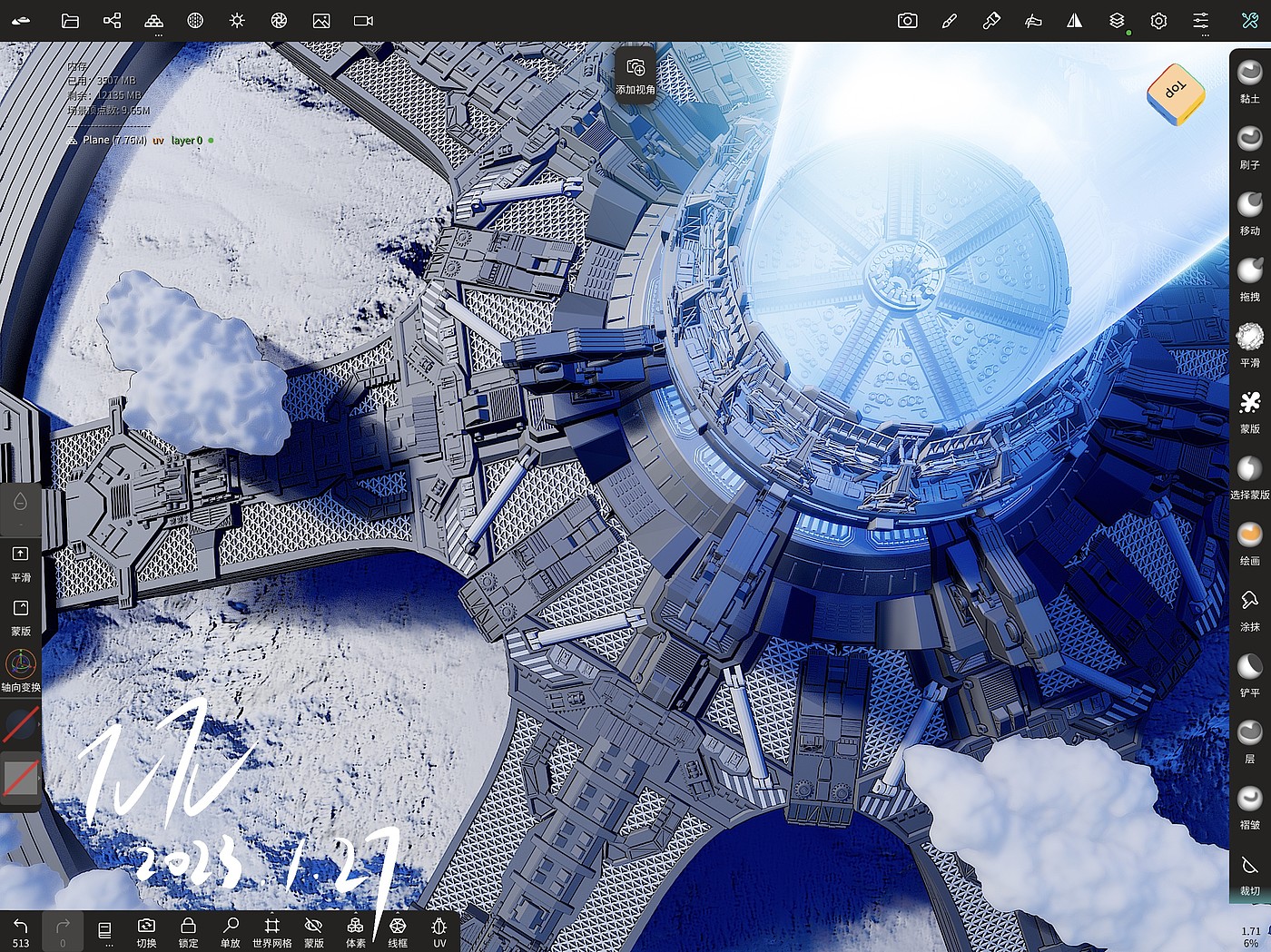
Task: Toggle 蒙版 mask visibility eye icon
Action: click(x=314, y=929)
